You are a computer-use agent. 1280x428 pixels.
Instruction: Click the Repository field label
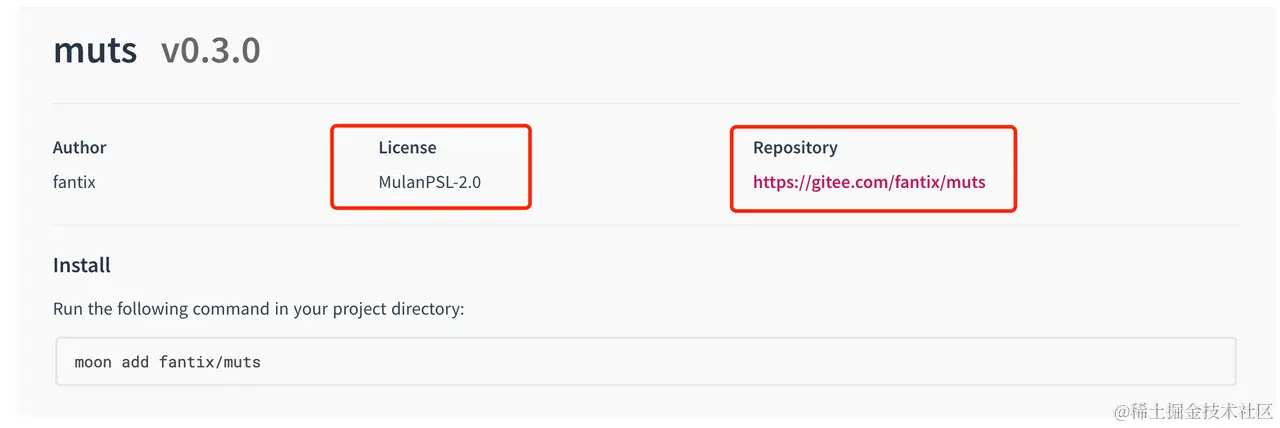tap(795, 147)
